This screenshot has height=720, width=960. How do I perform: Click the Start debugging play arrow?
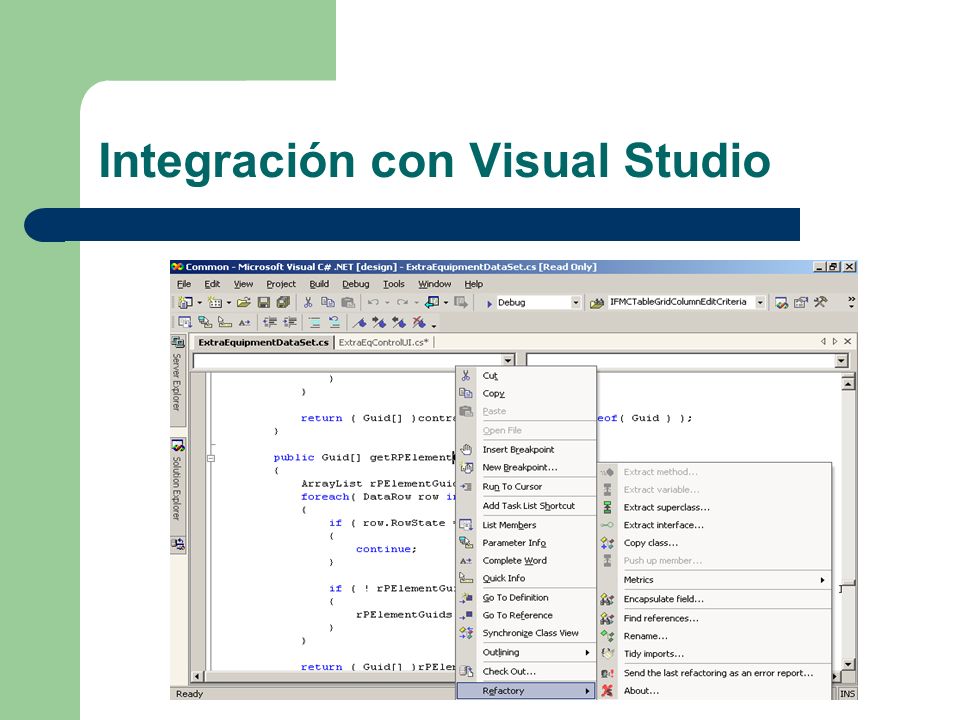coord(489,303)
